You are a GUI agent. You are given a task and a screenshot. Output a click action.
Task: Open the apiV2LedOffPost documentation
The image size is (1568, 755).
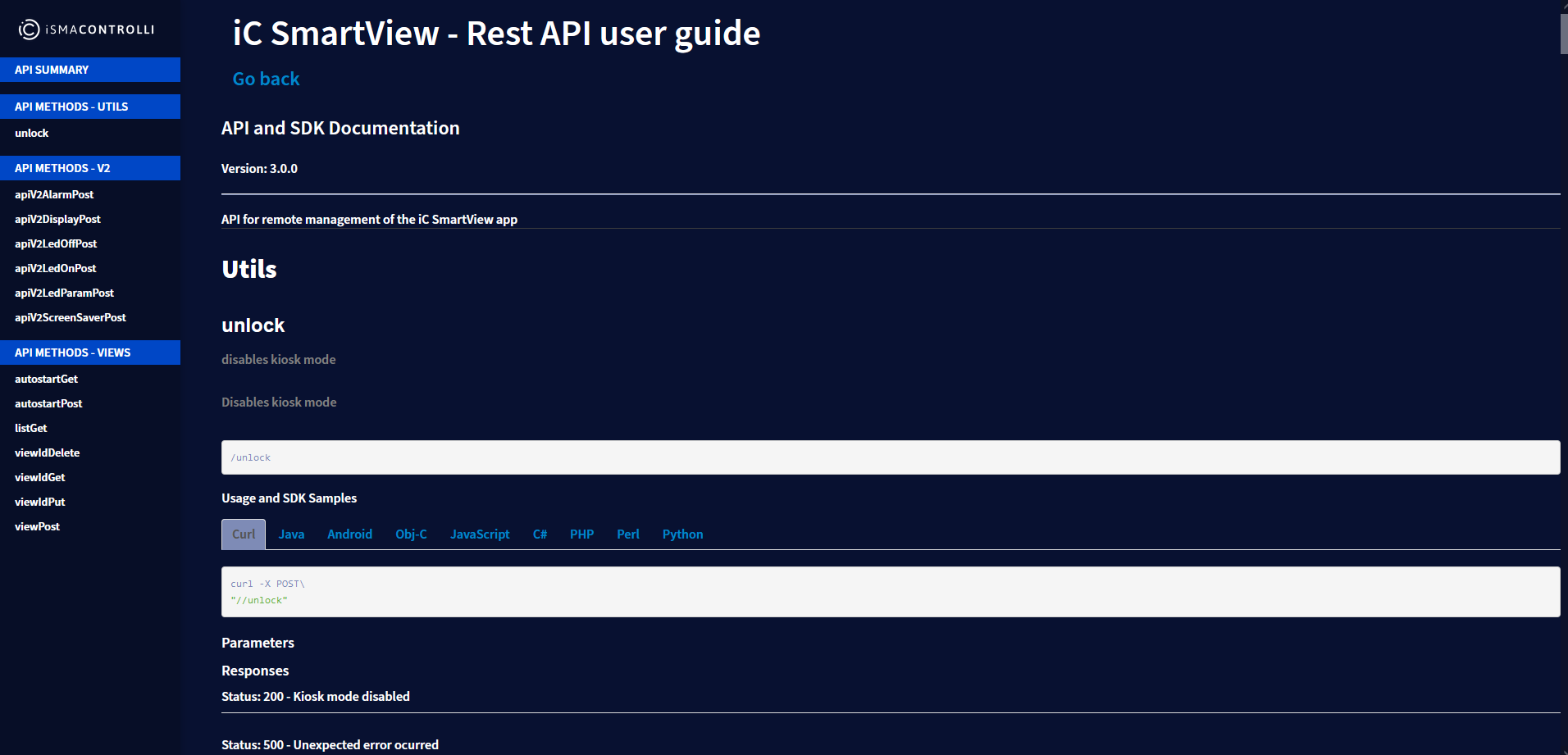point(56,243)
